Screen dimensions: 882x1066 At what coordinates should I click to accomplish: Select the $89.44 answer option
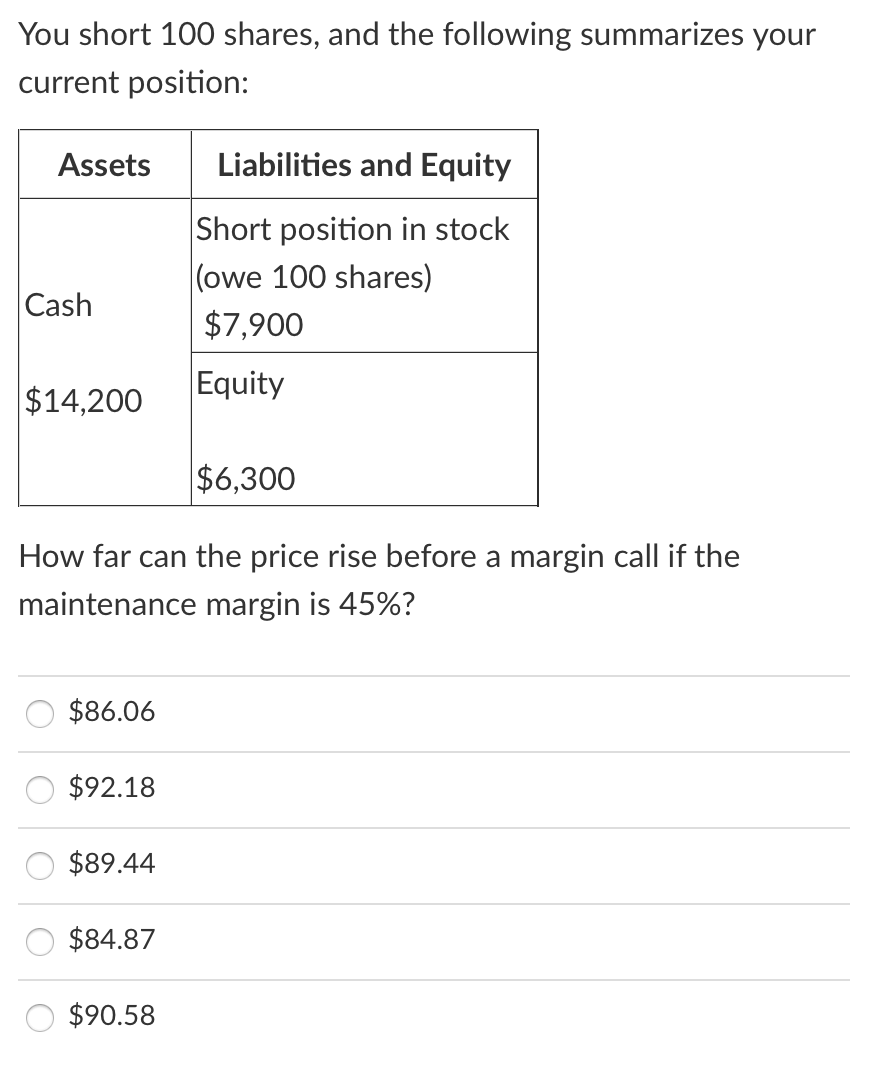pos(39,866)
